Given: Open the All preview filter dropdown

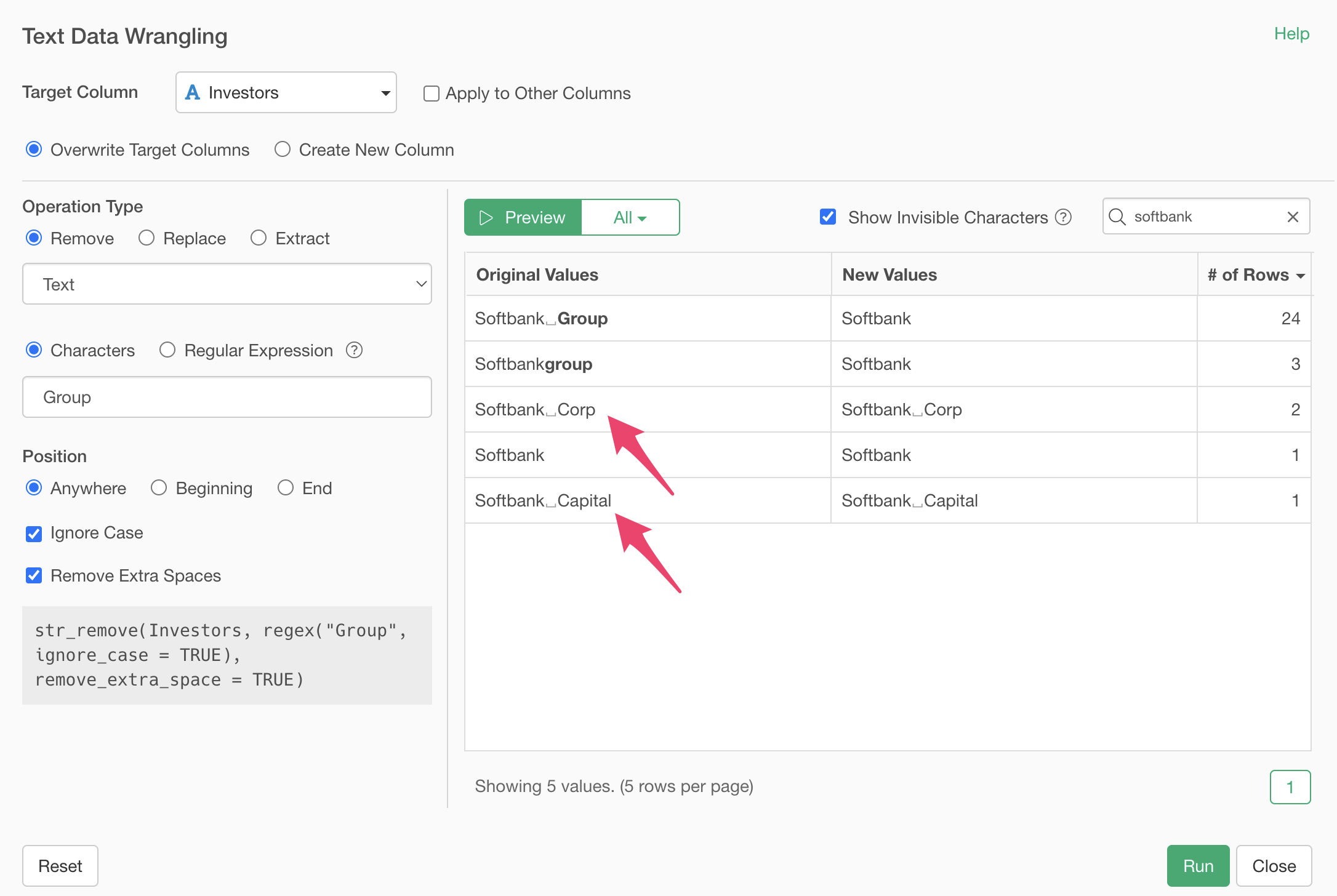Looking at the screenshot, I should pyautogui.click(x=630, y=217).
